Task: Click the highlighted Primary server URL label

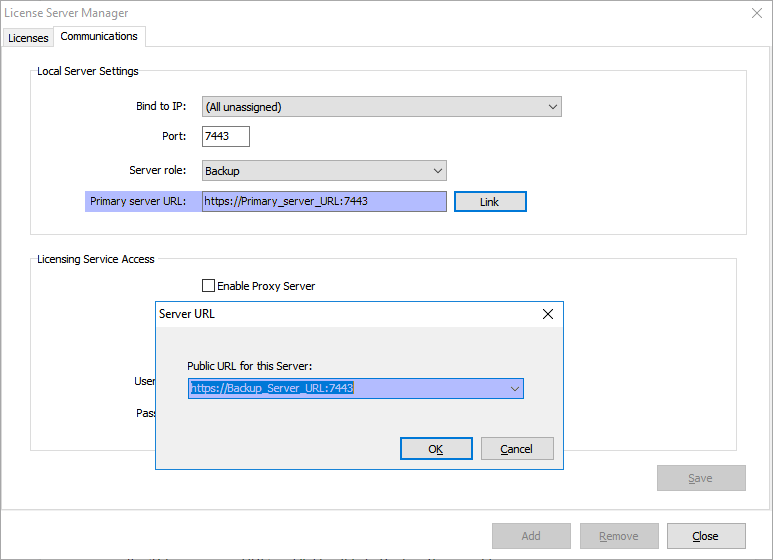Action: click(139, 201)
